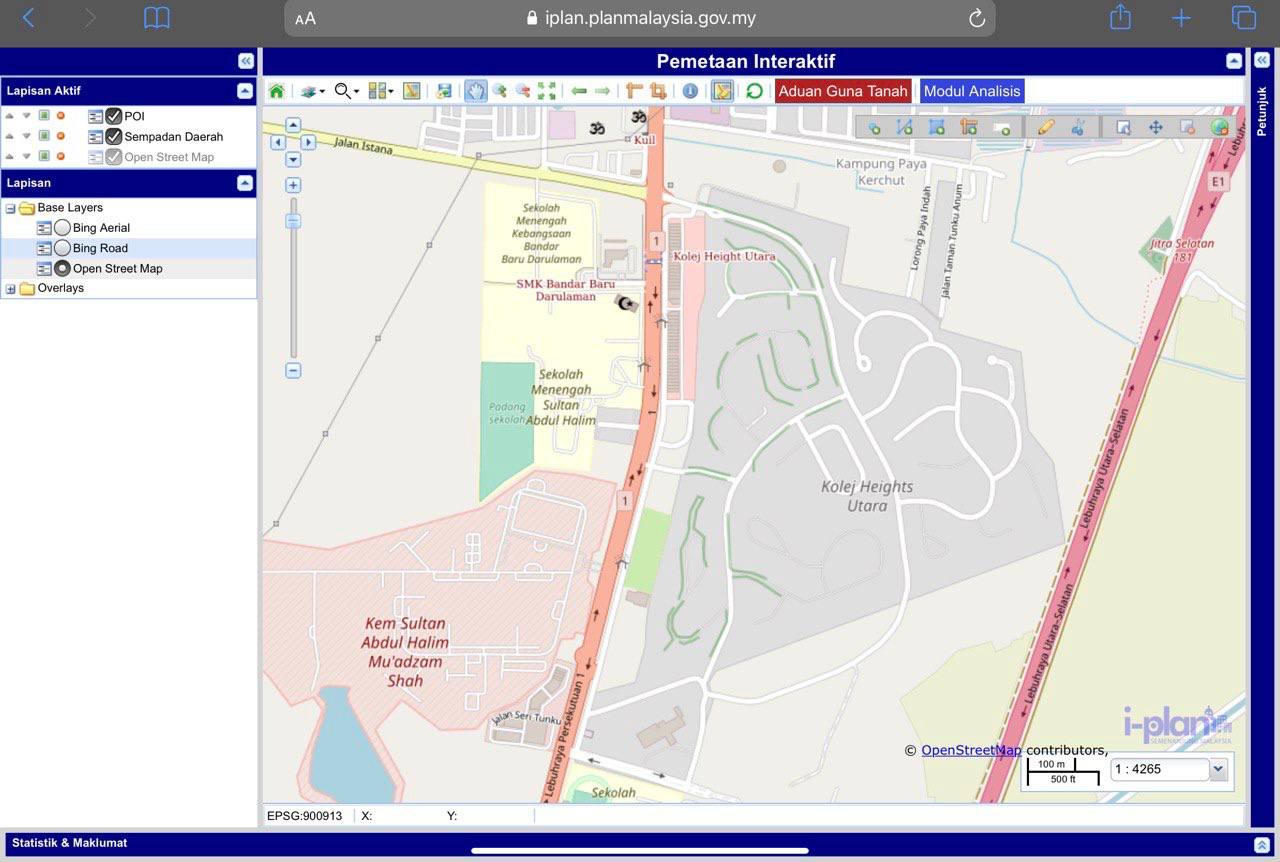Open the Statistik & Maklumat panel

(1261, 845)
